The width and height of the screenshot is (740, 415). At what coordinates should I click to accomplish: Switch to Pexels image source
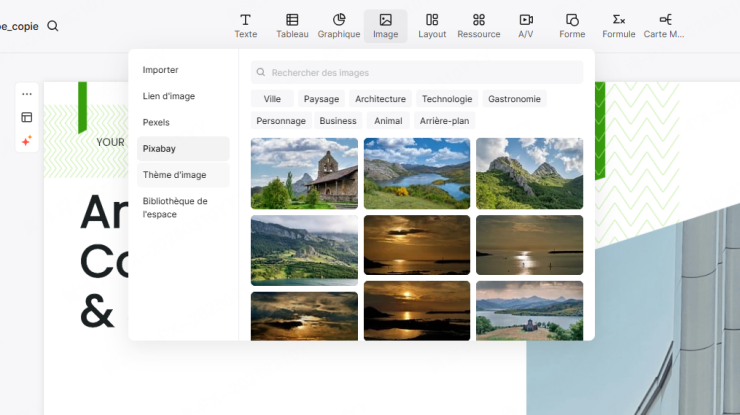tap(156, 122)
